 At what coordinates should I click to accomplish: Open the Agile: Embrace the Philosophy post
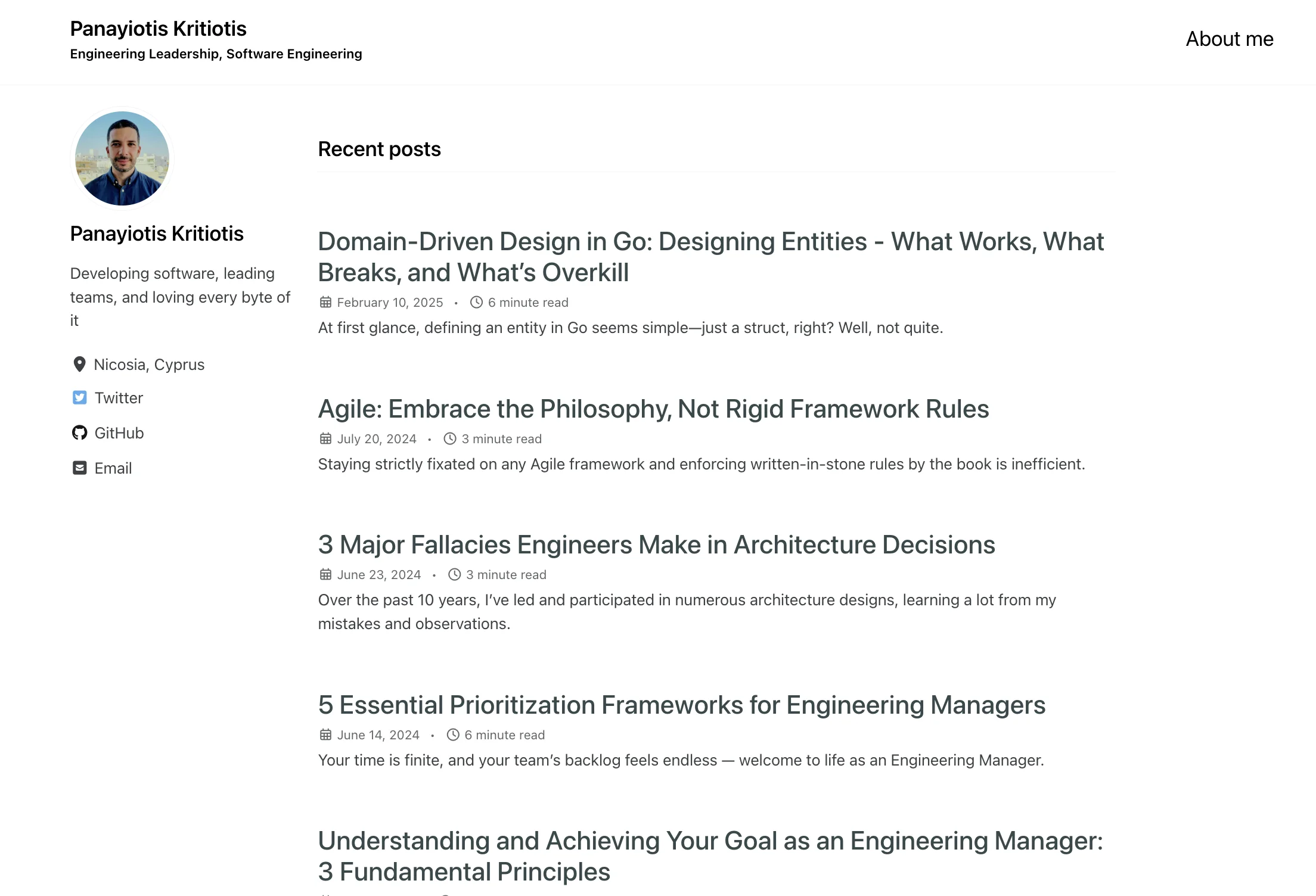(653, 409)
